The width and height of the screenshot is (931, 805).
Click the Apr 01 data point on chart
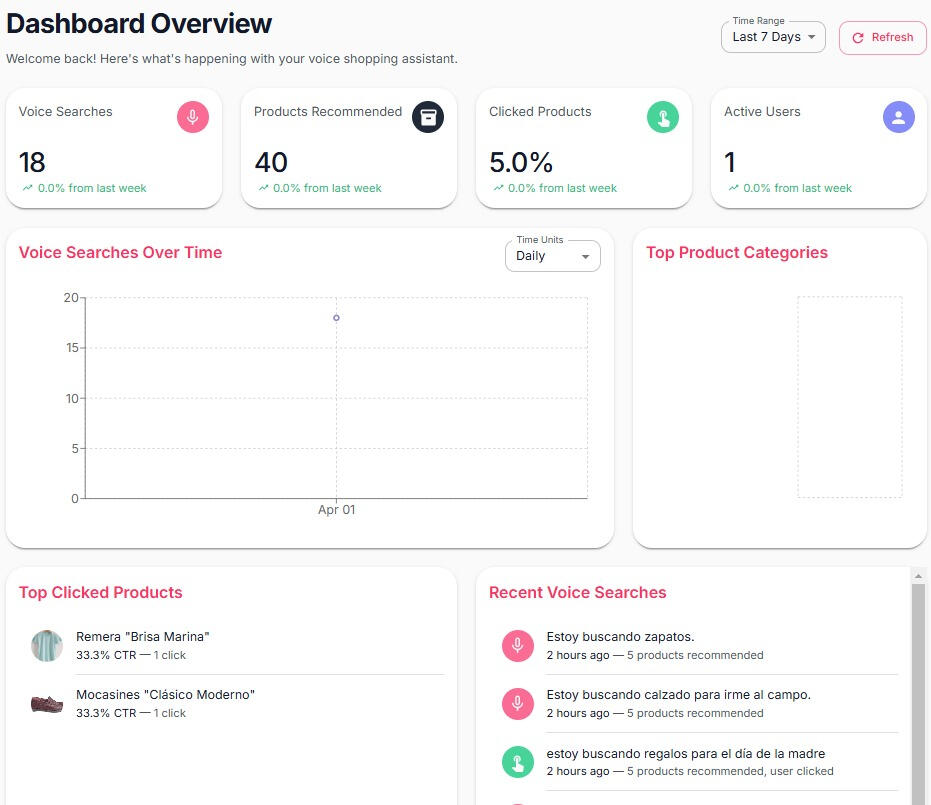click(336, 318)
